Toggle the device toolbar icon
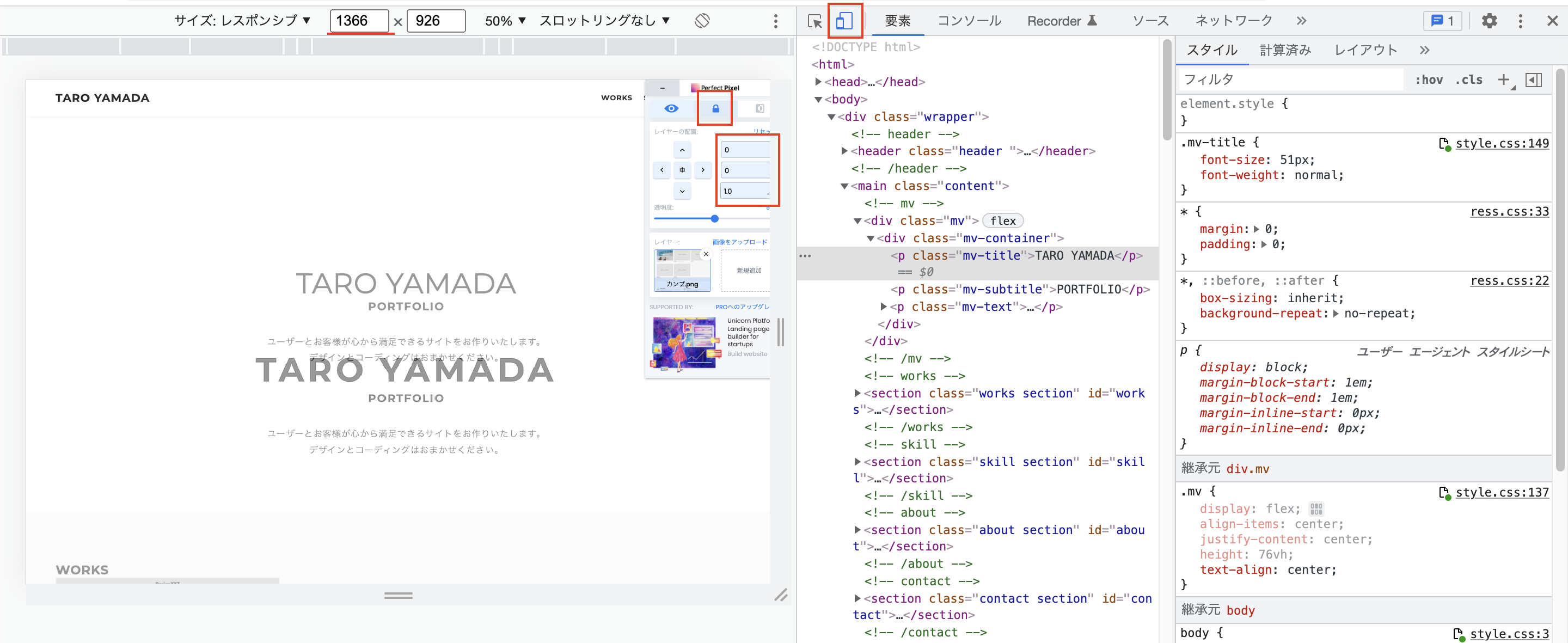Image resolution: width=1568 pixels, height=643 pixels. [844, 21]
